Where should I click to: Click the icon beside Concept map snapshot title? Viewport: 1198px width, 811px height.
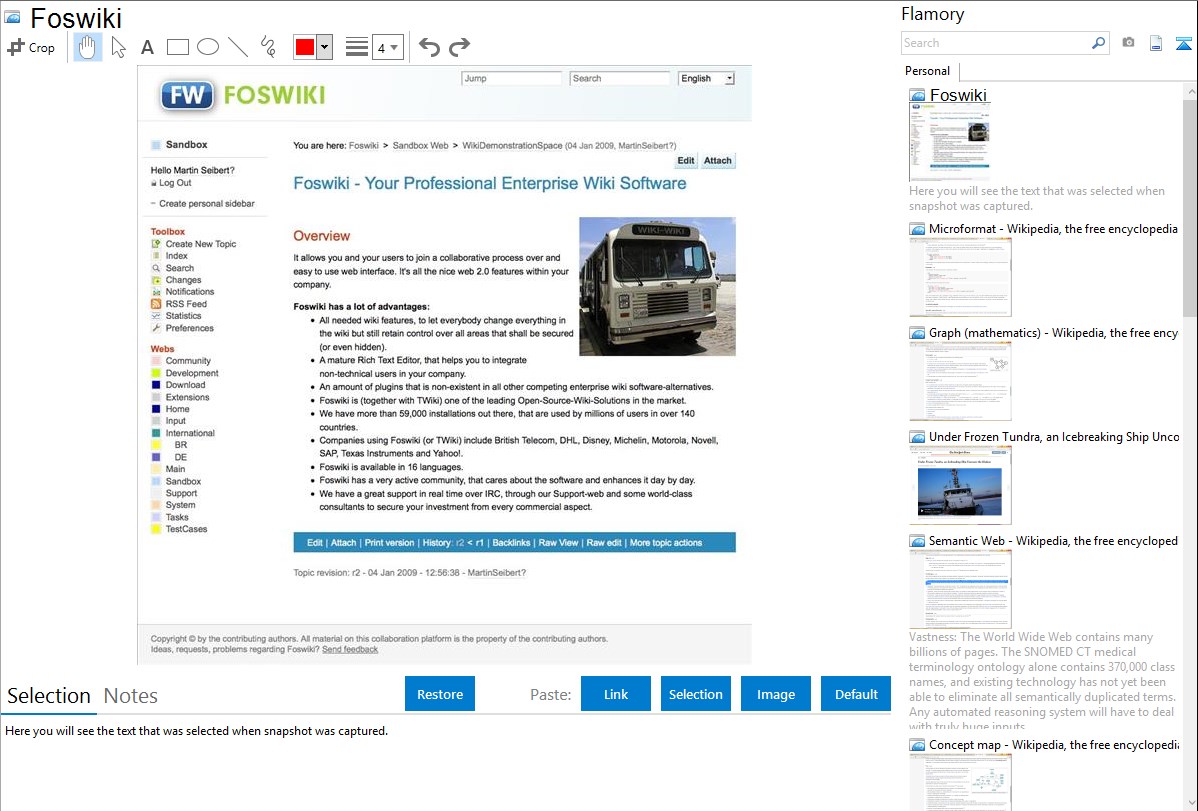(x=917, y=745)
